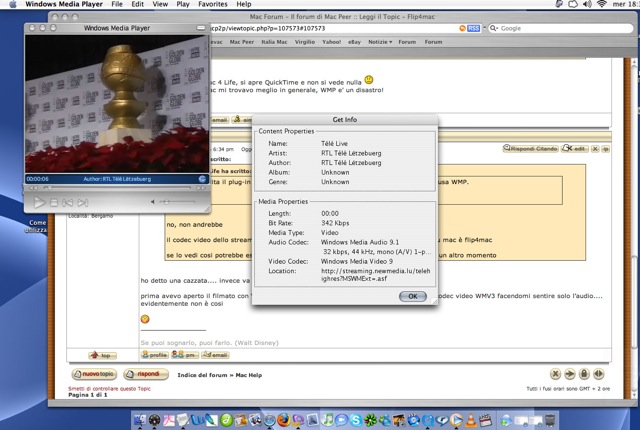Skip to next track in Windows Media Player
This screenshot has width=640, height=430.
tap(83, 202)
